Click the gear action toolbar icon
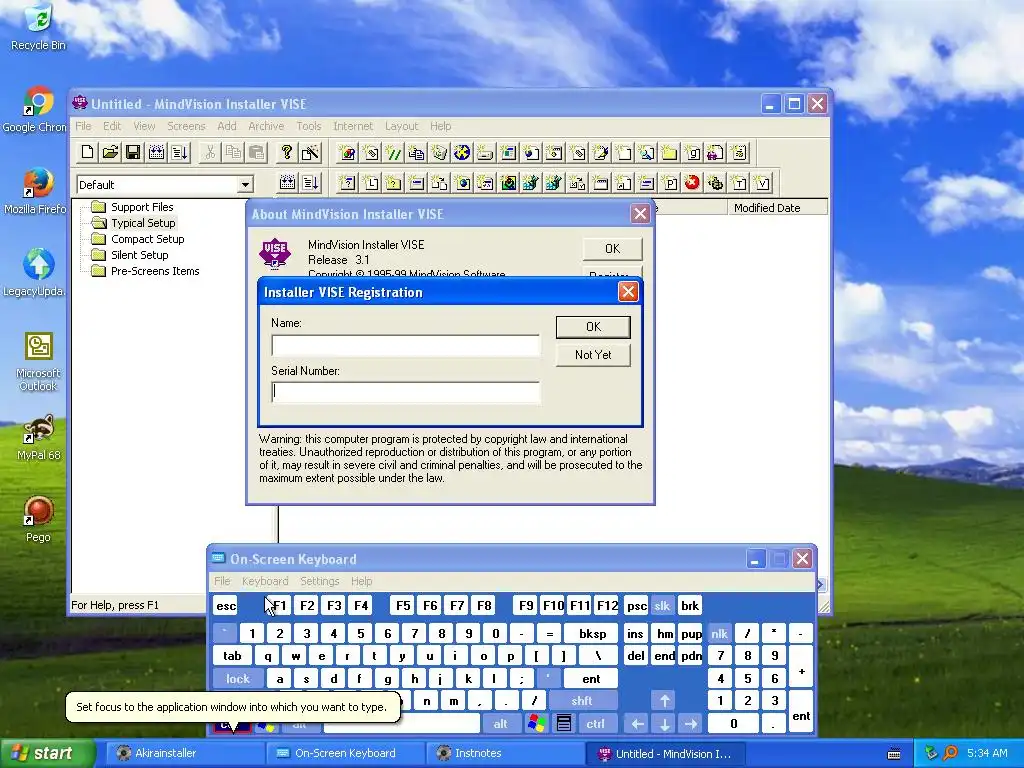 [x=716, y=183]
